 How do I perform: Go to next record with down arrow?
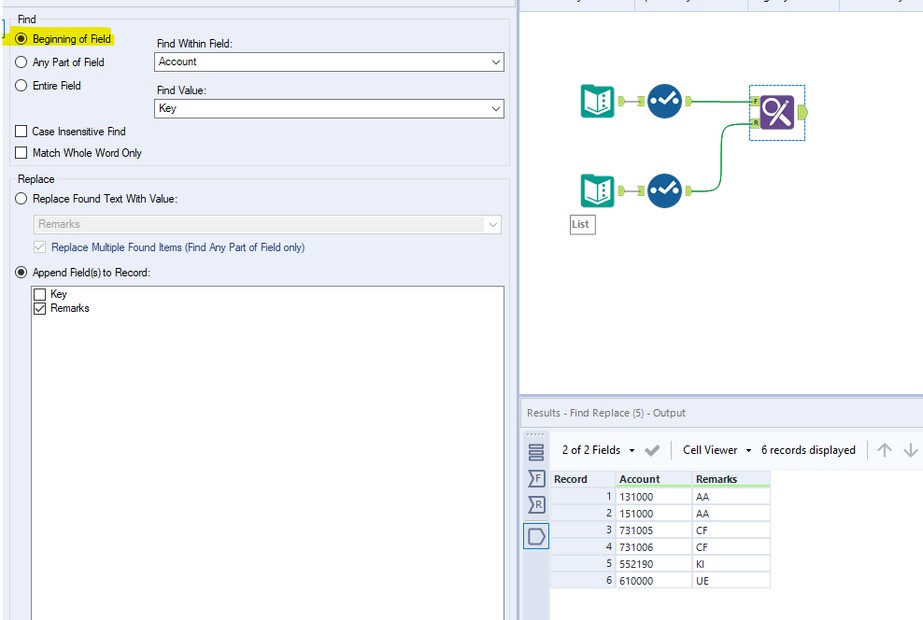(910, 450)
